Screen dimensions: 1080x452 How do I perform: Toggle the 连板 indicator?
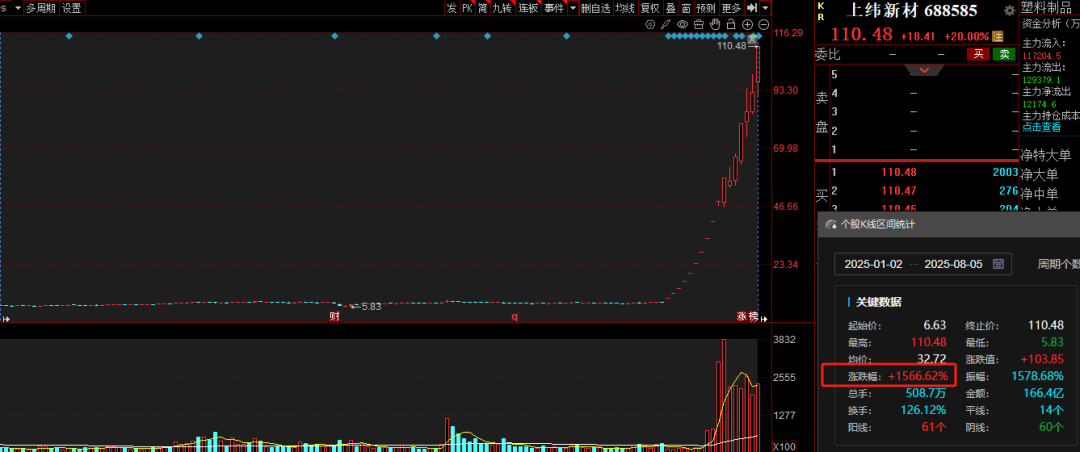[x=528, y=8]
